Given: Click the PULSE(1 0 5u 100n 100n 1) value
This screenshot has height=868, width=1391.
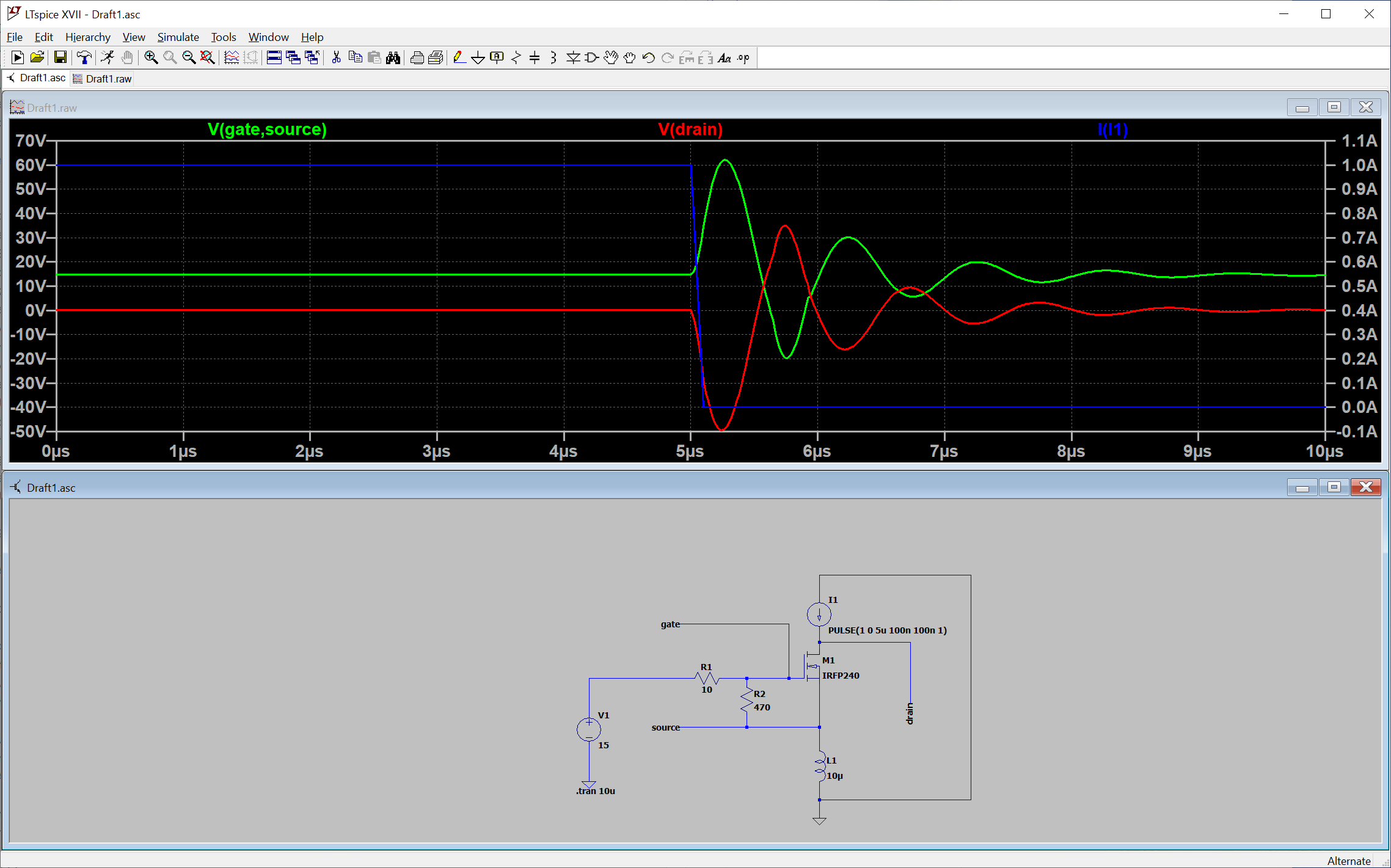Looking at the screenshot, I should coord(888,630).
